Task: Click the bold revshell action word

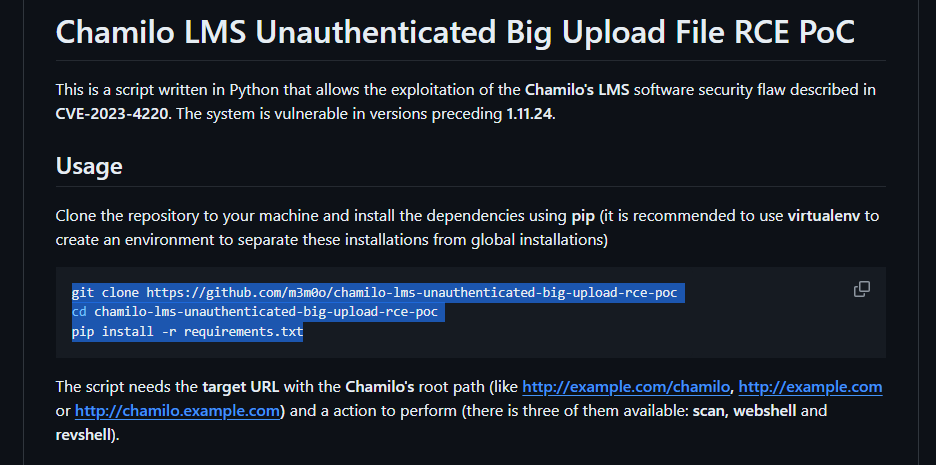Action: click(83, 435)
